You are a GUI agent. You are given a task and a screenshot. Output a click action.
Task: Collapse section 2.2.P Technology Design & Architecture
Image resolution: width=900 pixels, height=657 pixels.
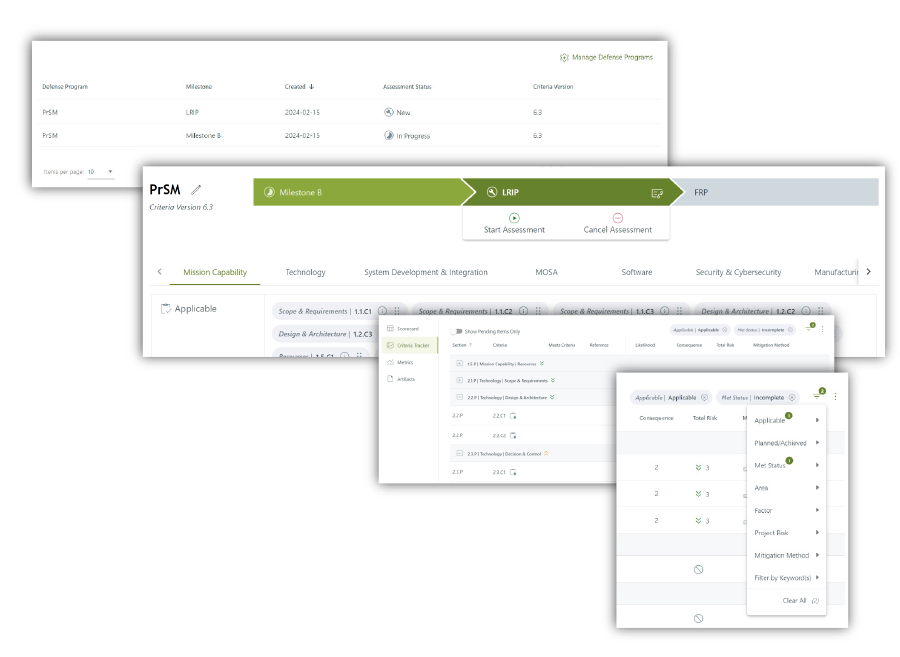459,397
